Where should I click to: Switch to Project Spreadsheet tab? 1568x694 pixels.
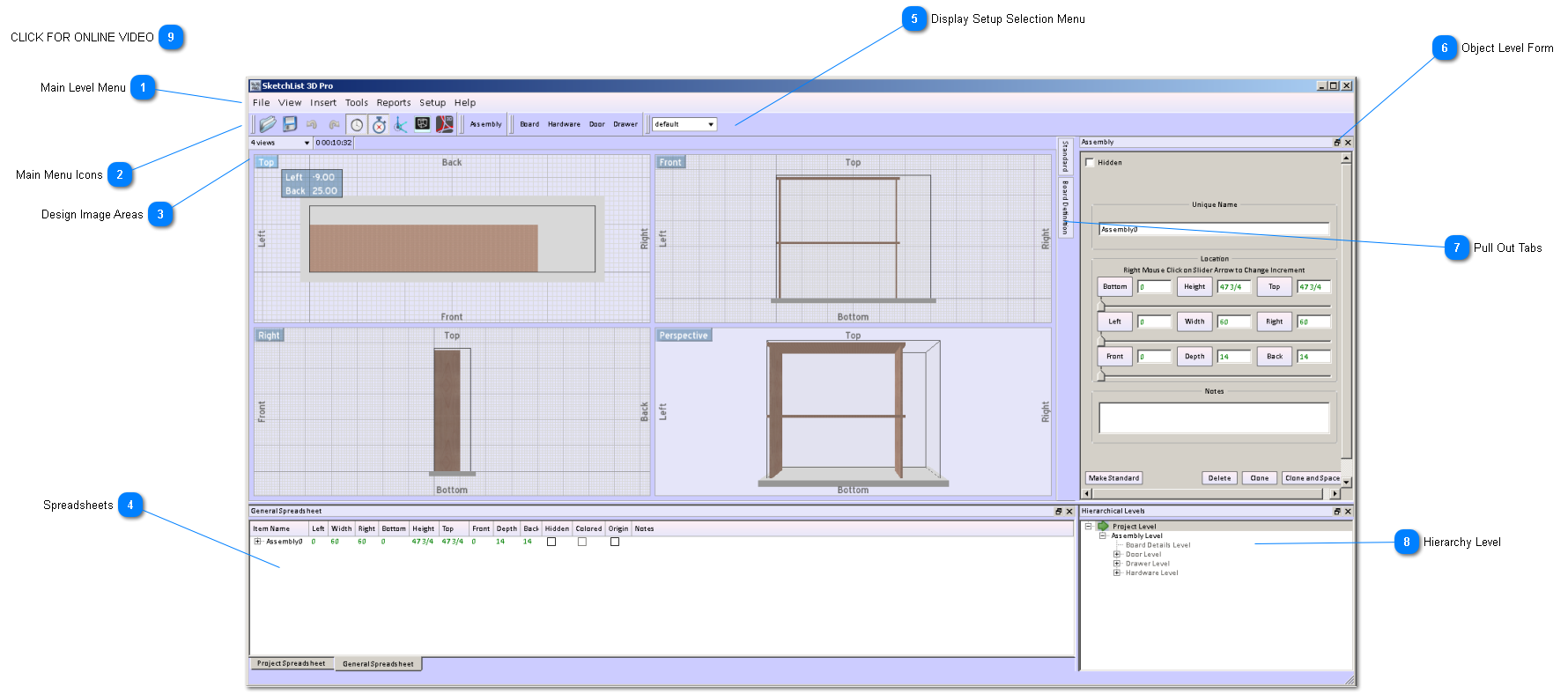tap(291, 663)
